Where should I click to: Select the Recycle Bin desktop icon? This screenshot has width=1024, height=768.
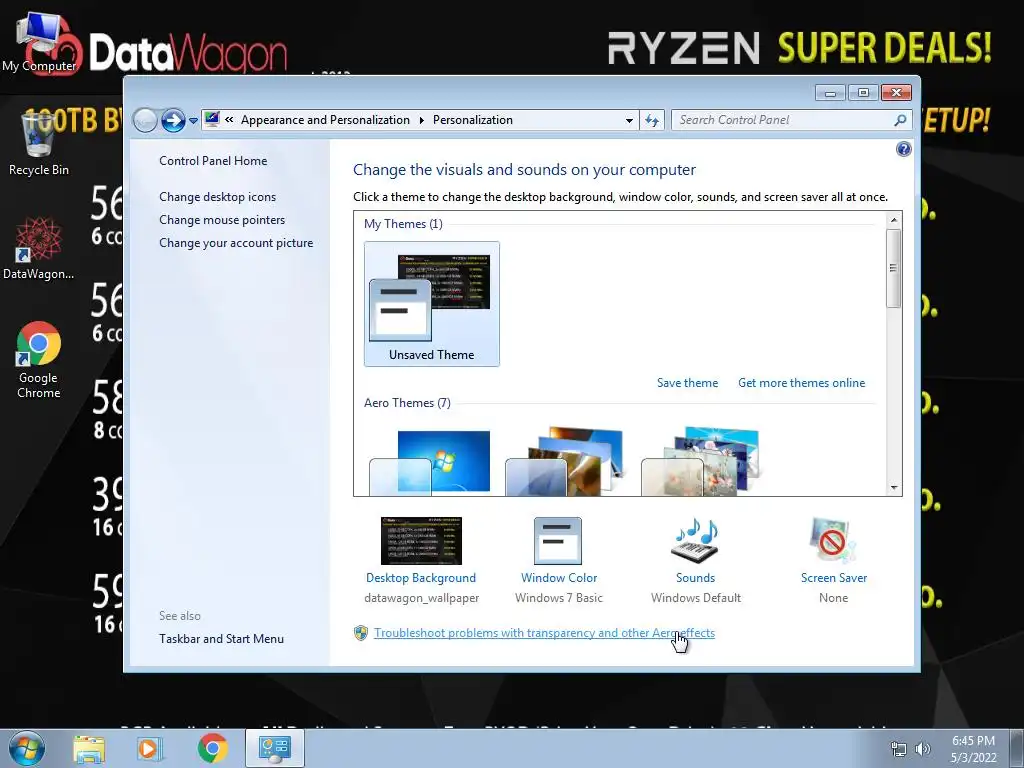point(39,144)
